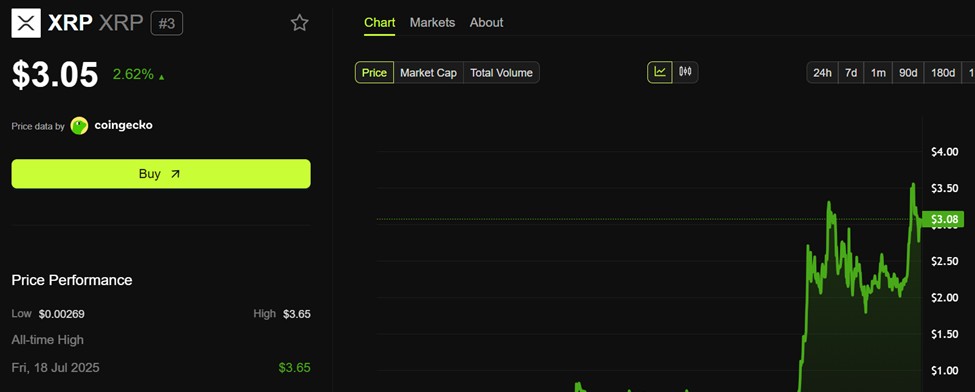Image resolution: width=975 pixels, height=392 pixels.
Task: Click the Price Performance heading
Action: pos(72,280)
